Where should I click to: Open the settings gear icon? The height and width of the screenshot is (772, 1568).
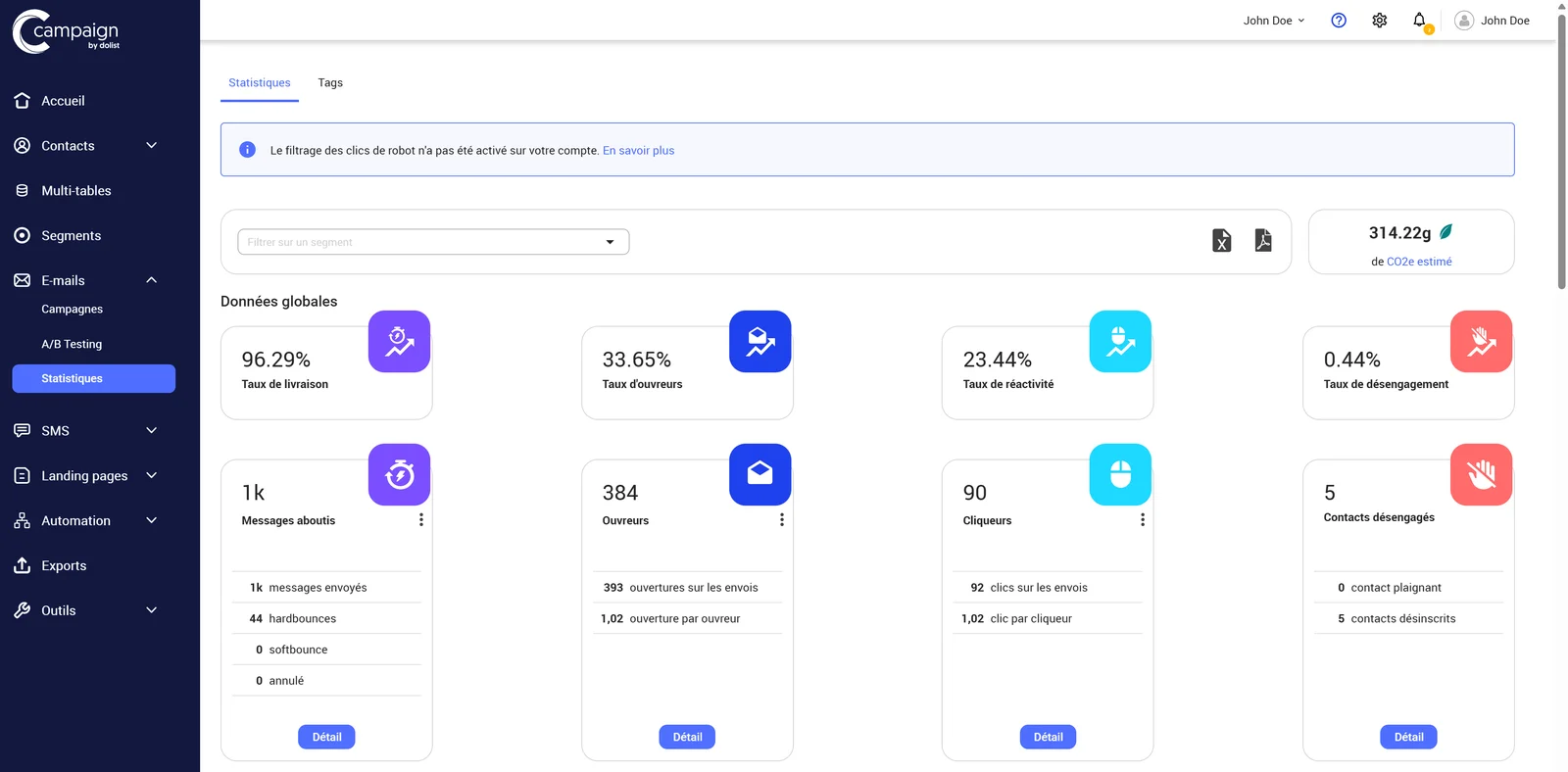[x=1380, y=21]
